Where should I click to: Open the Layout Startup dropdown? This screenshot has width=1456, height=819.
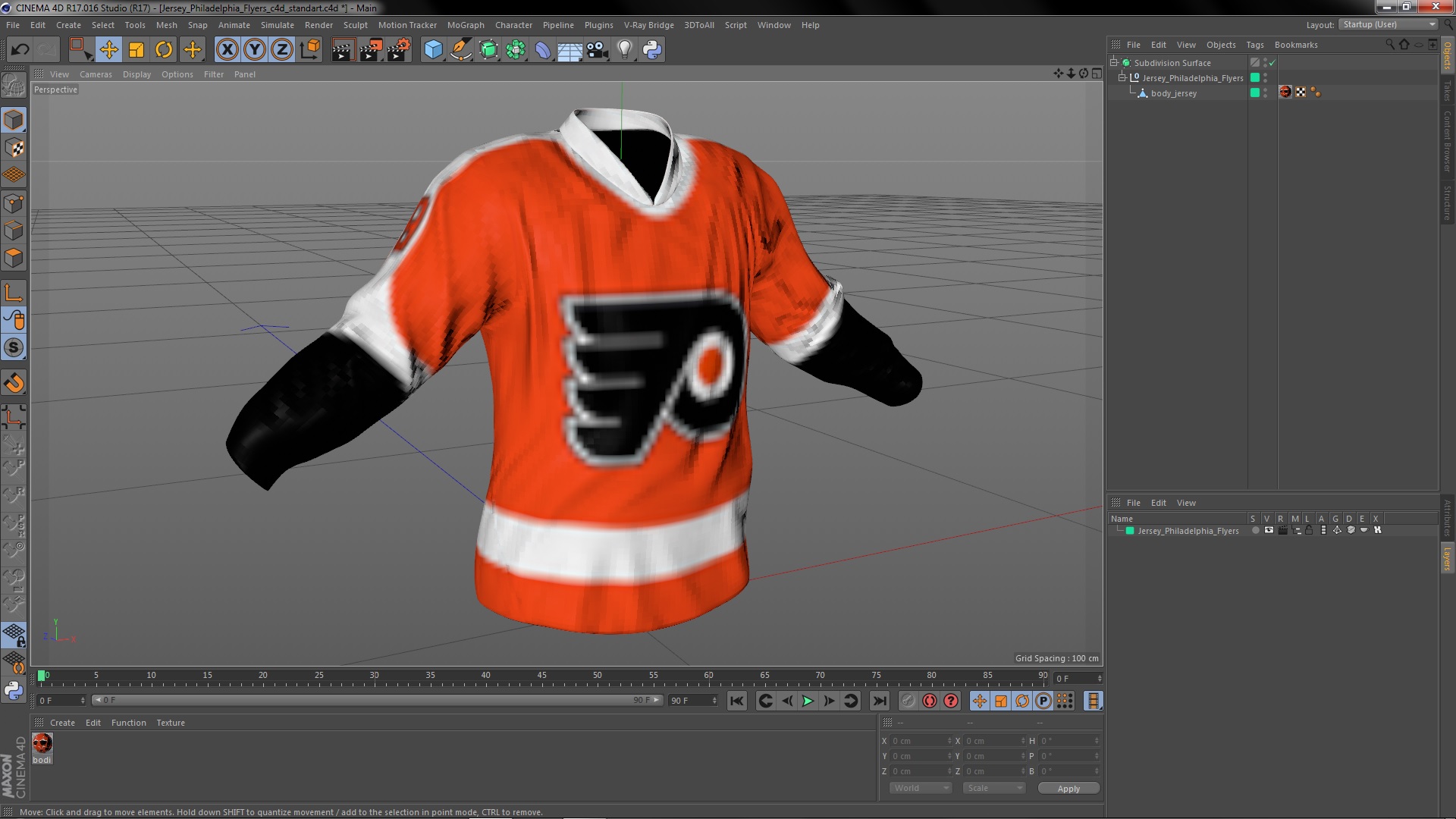pyautogui.click(x=1389, y=25)
